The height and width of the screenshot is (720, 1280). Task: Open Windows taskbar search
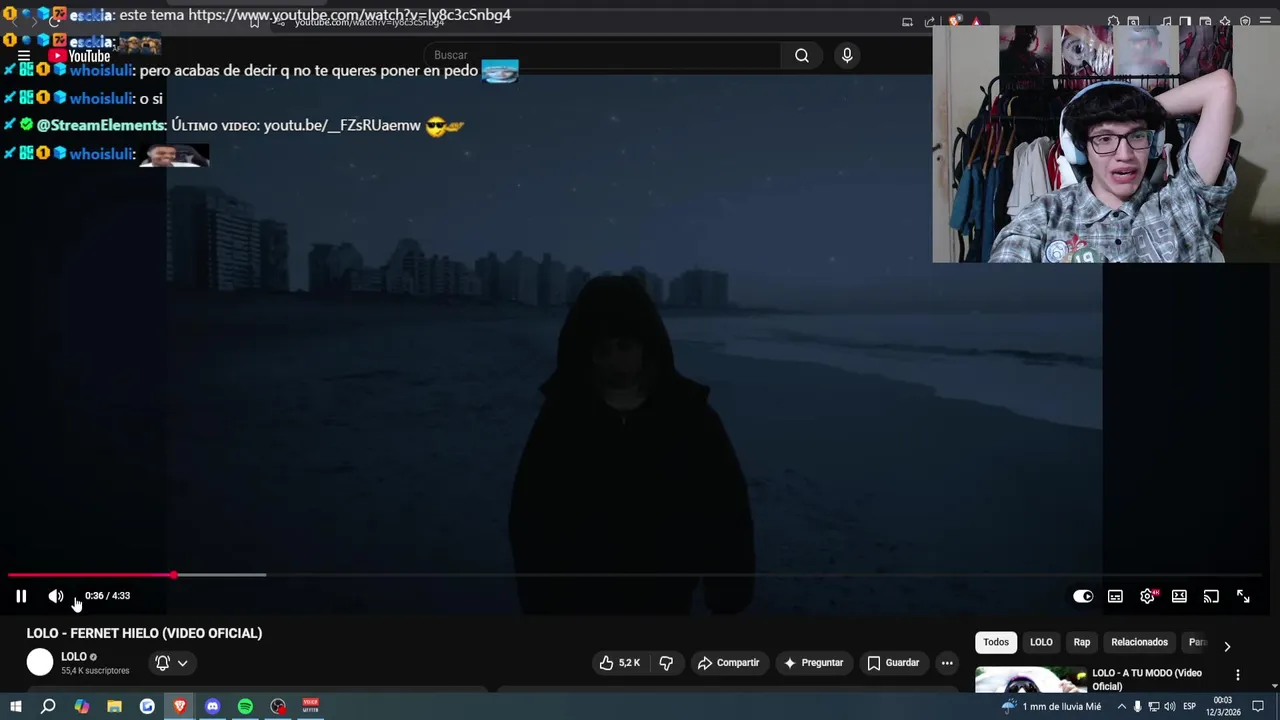(48, 706)
